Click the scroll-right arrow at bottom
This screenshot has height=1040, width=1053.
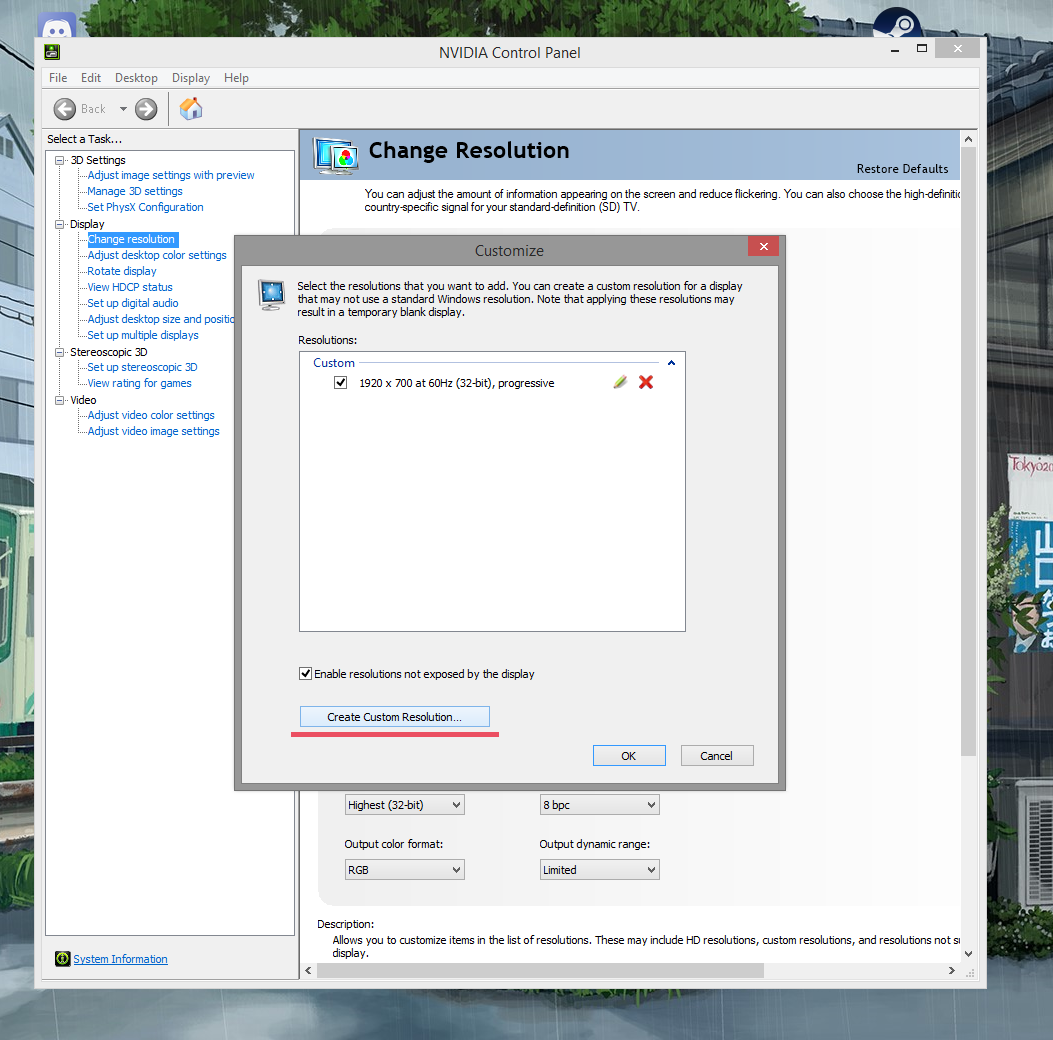pyautogui.click(x=952, y=970)
